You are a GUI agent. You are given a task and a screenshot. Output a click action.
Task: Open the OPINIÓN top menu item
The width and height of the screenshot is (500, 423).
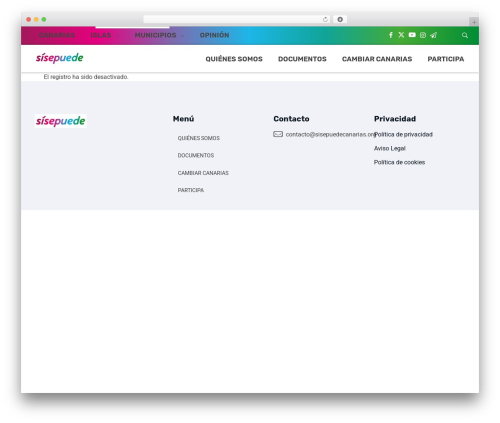(214, 35)
